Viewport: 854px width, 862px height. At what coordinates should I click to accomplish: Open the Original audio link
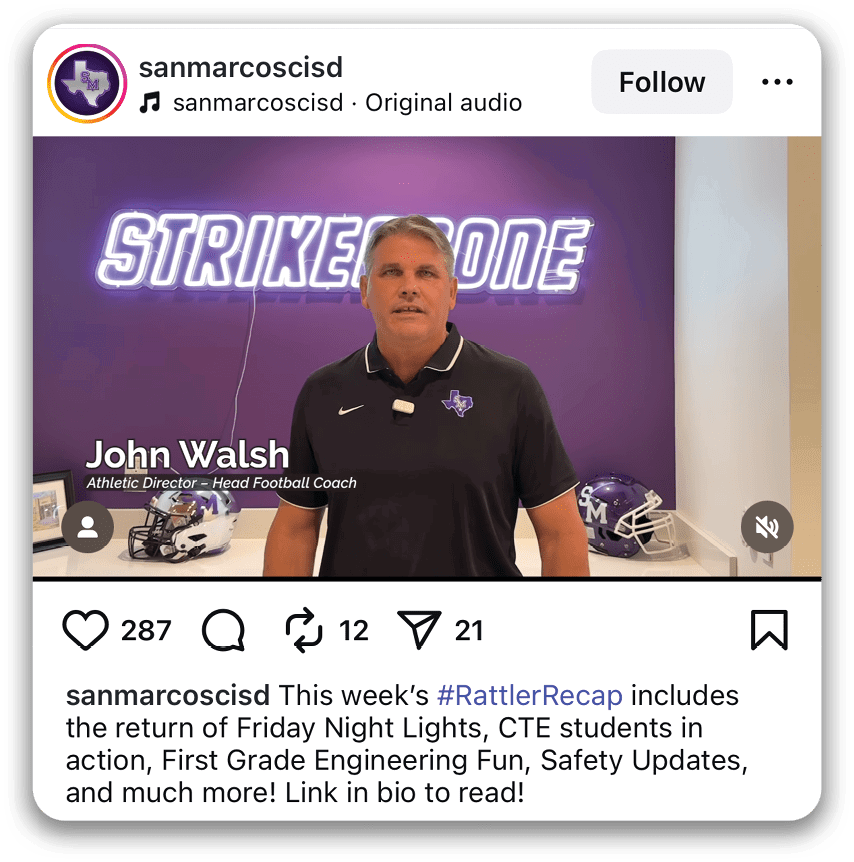click(x=443, y=103)
